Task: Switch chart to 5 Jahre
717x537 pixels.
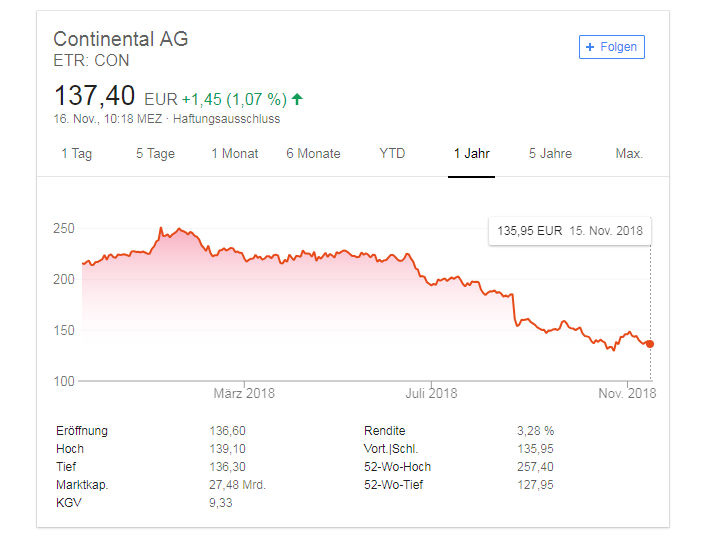Action: tap(550, 154)
